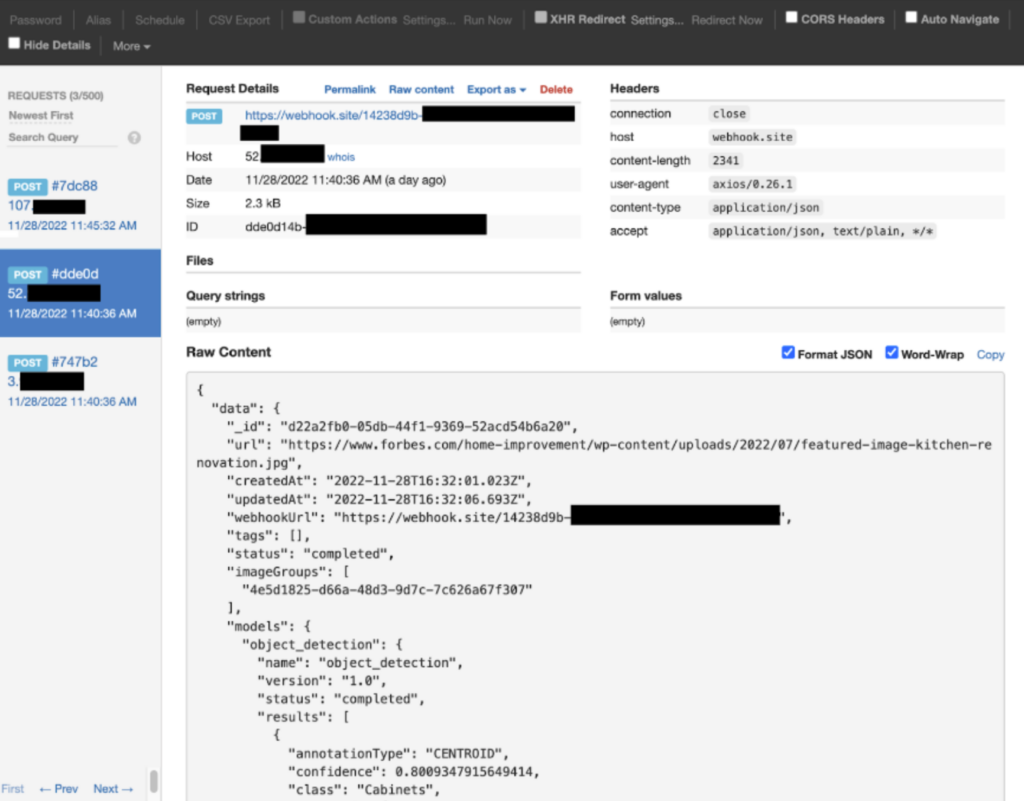This screenshot has width=1024, height=801.
Task: Click the search query help icon
Action: [134, 138]
